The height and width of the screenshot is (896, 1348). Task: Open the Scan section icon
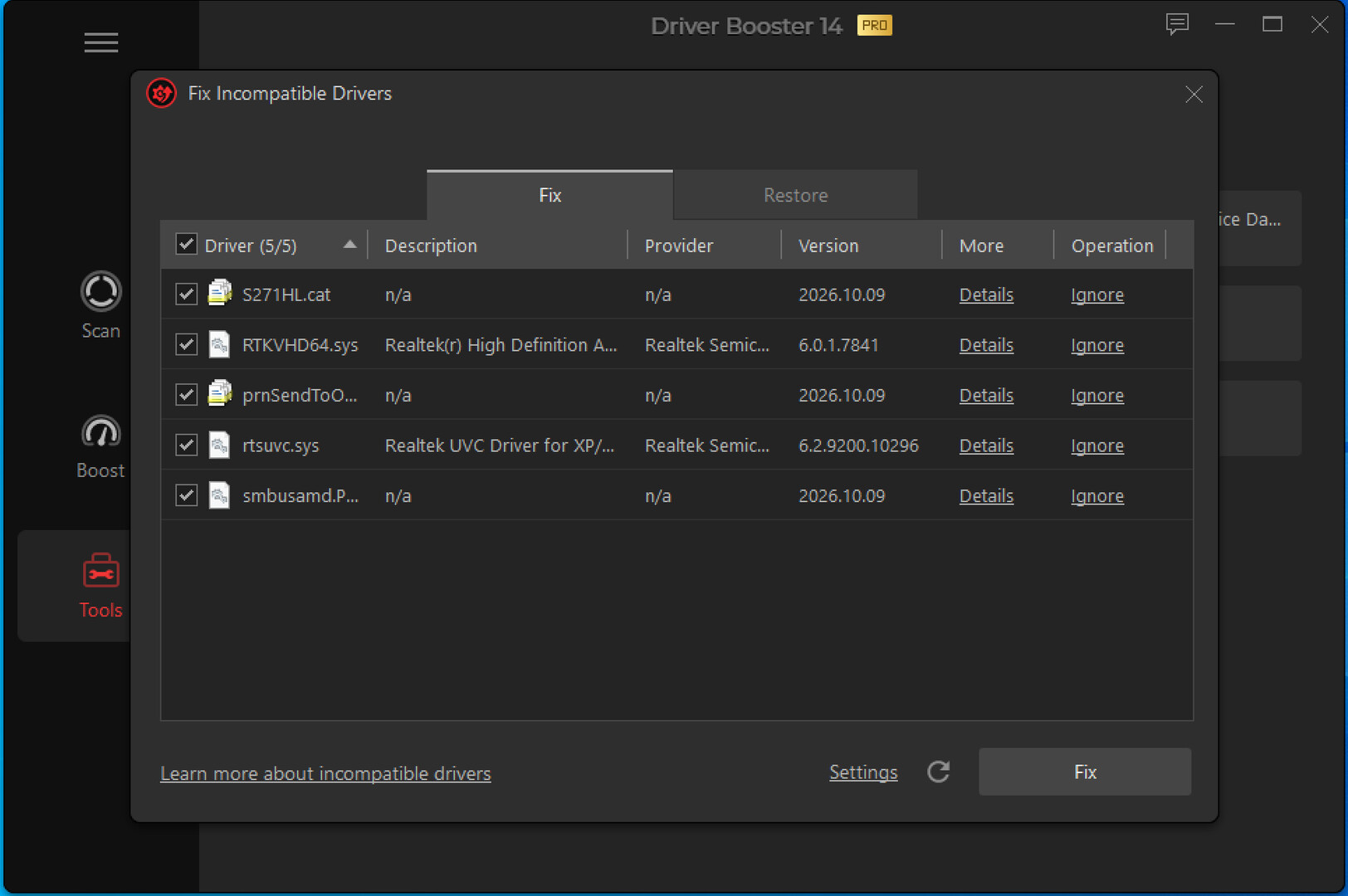click(100, 291)
